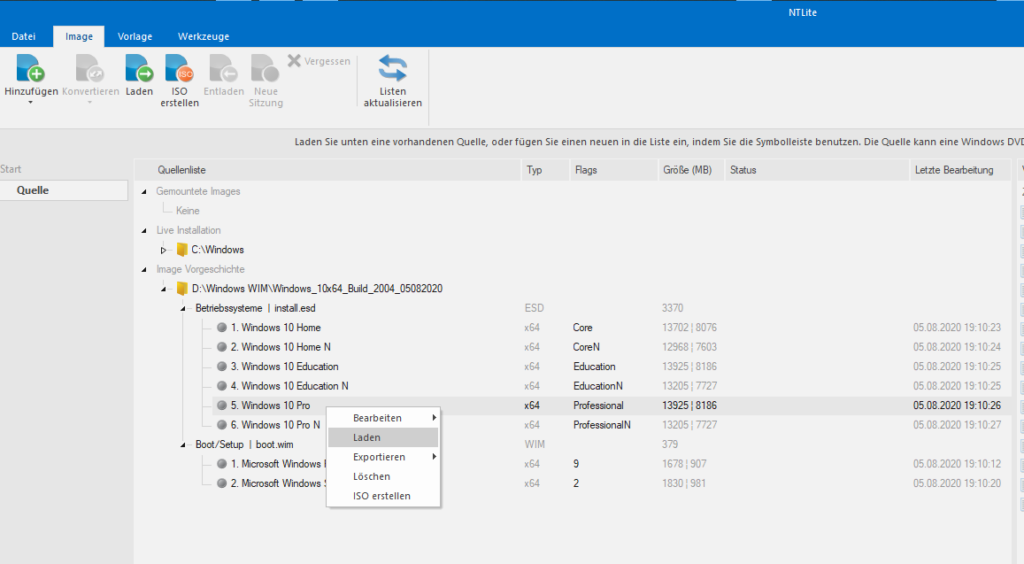The height and width of the screenshot is (564, 1024).
Task: Click the C:\Windows folder icon
Action: click(182, 249)
